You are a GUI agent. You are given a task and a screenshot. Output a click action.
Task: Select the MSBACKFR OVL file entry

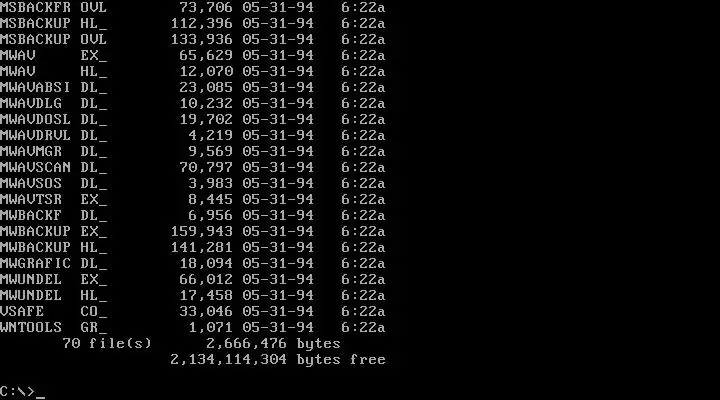tap(192, 7)
